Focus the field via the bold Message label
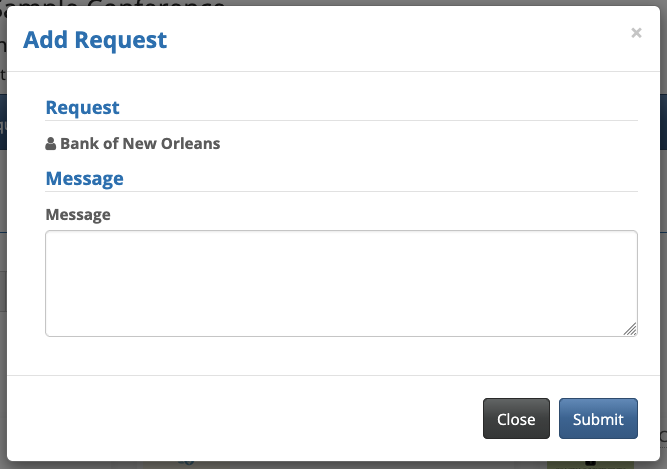 pyautogui.click(x=78, y=214)
